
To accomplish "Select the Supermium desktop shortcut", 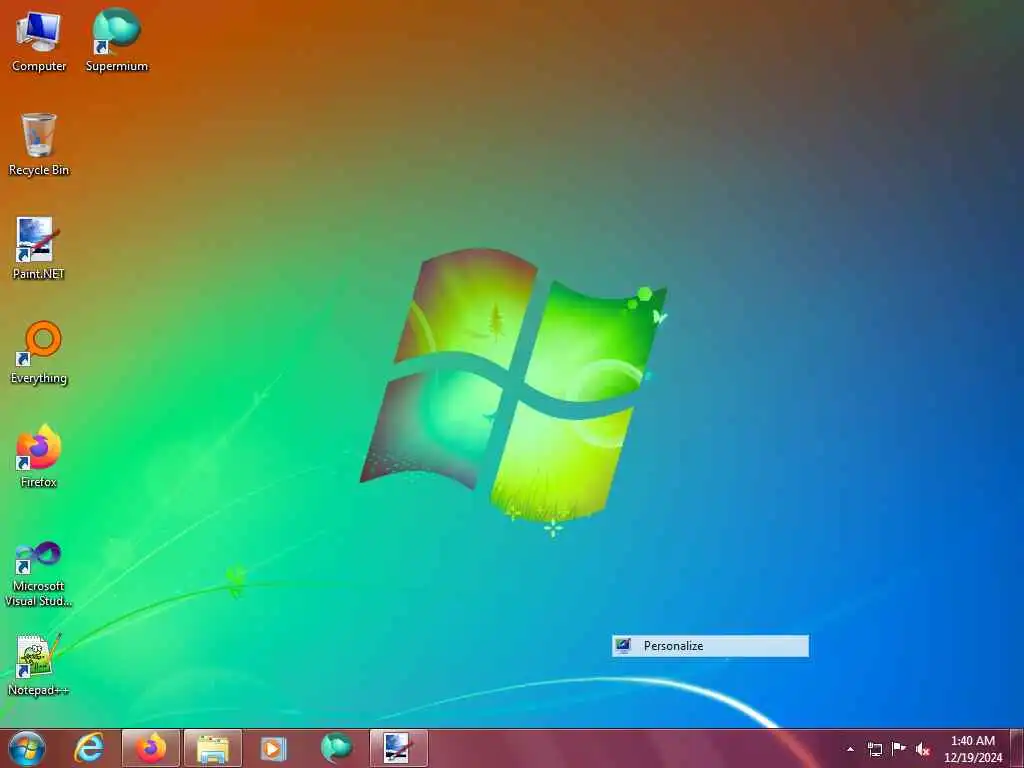I will click(x=117, y=40).
